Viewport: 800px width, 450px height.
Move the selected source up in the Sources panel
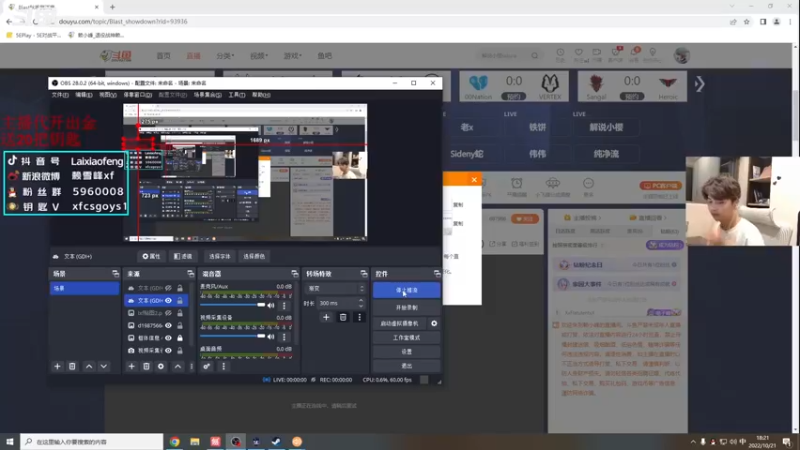point(178,366)
